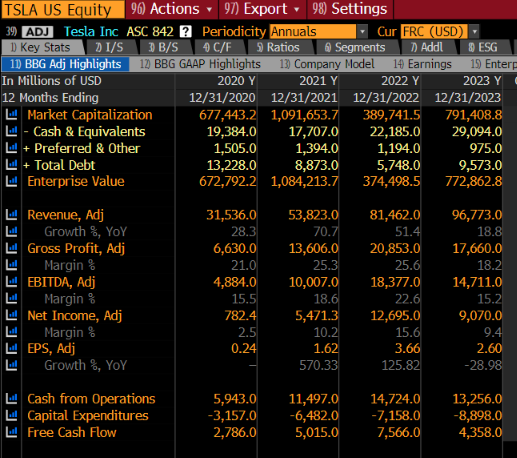The width and height of the screenshot is (517, 458).
Task: Click the Enterprise Value row label
Action: click(76, 181)
